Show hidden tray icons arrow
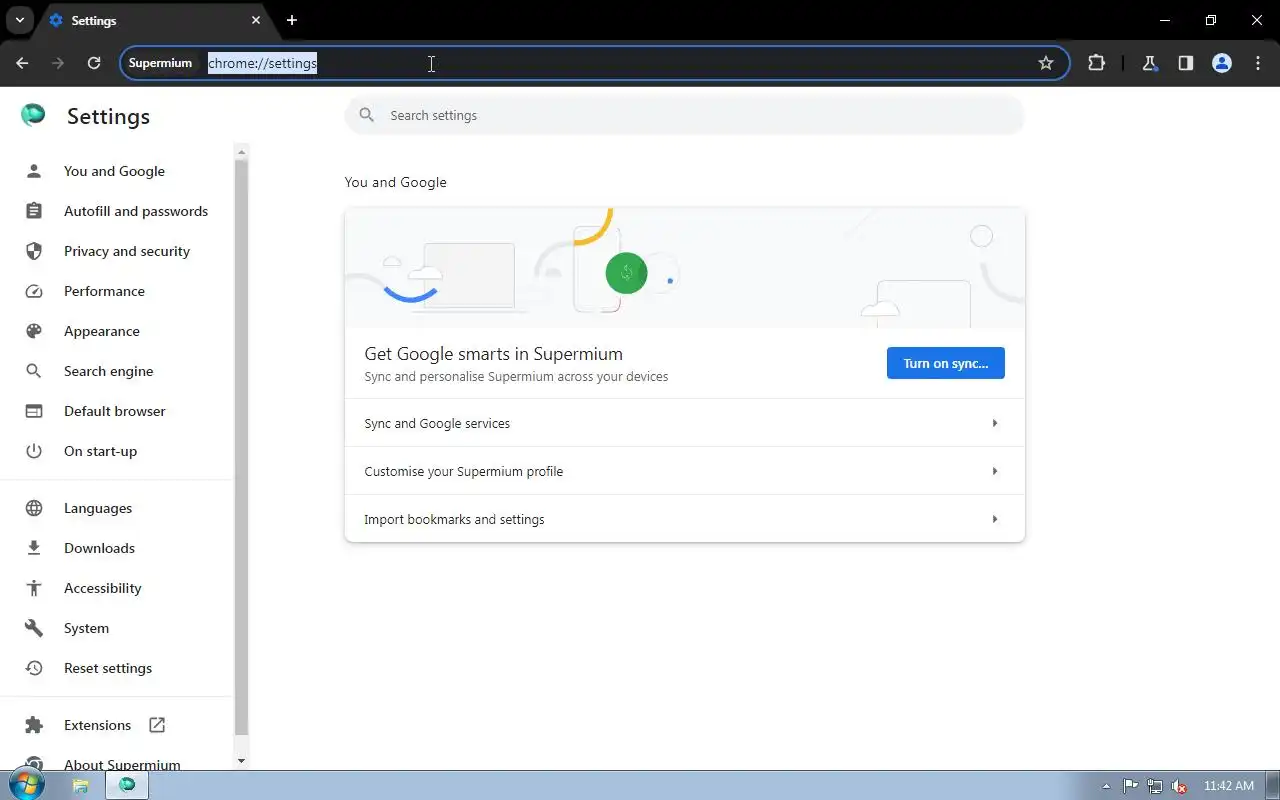This screenshot has height=800, width=1280. pyautogui.click(x=1106, y=786)
